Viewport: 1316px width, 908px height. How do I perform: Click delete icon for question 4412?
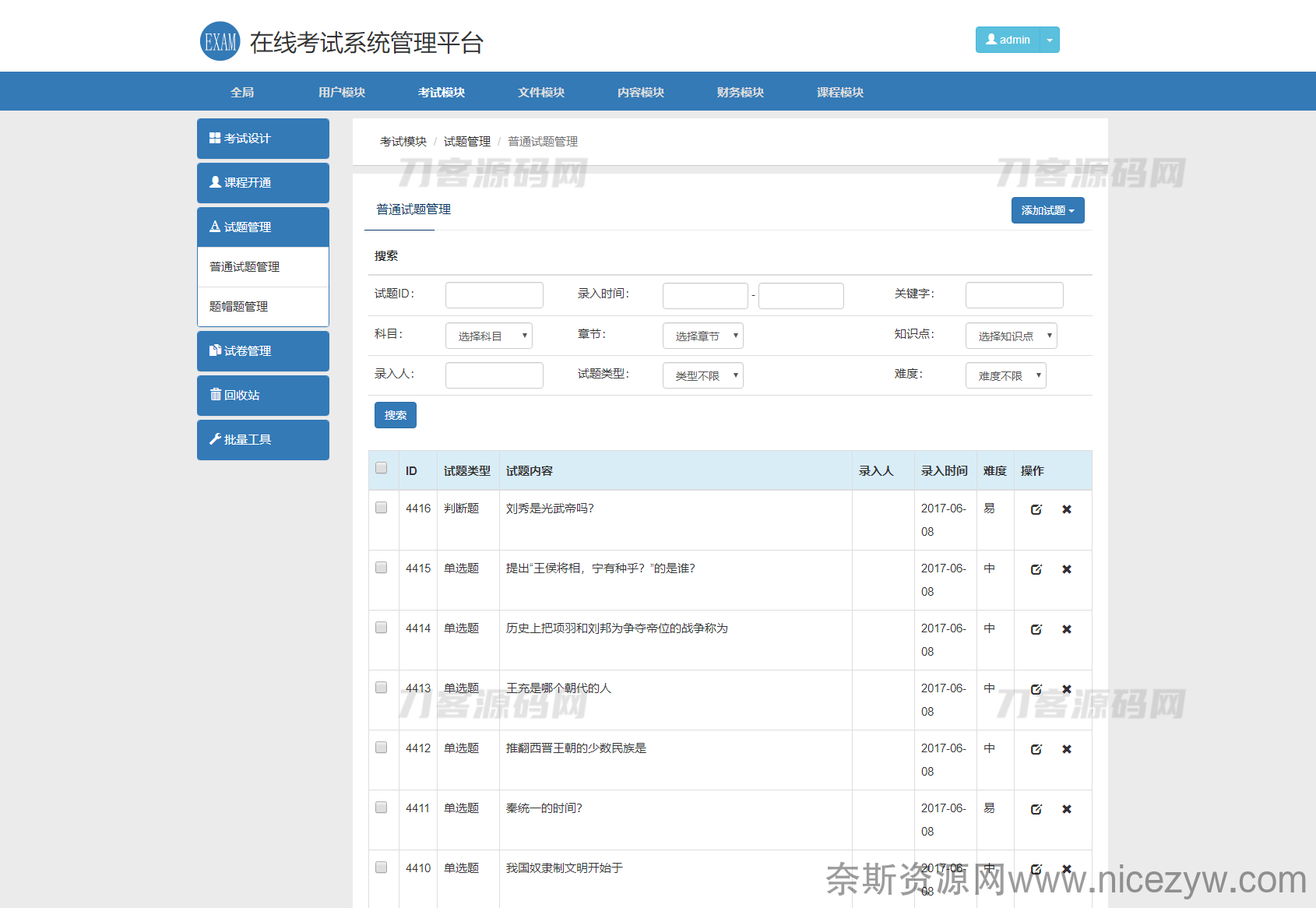point(1067,749)
